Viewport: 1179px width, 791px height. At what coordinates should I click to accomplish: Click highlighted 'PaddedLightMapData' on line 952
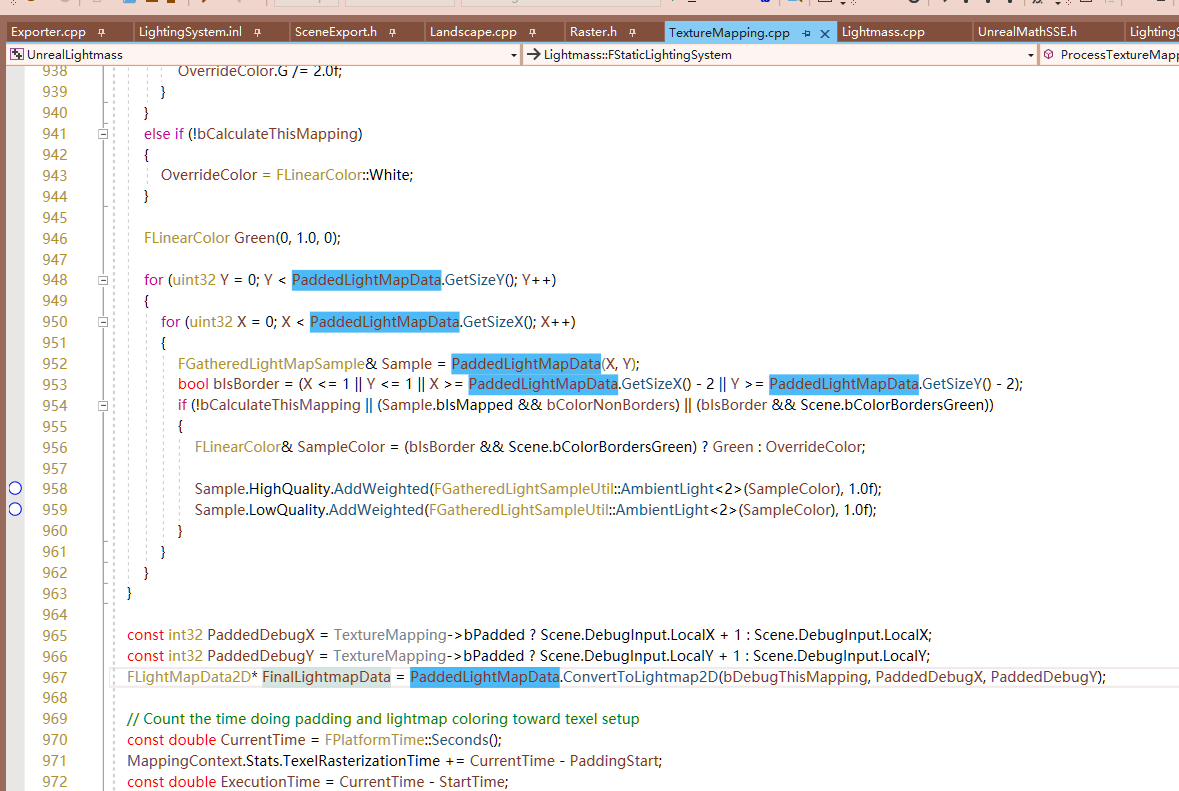pyautogui.click(x=526, y=364)
